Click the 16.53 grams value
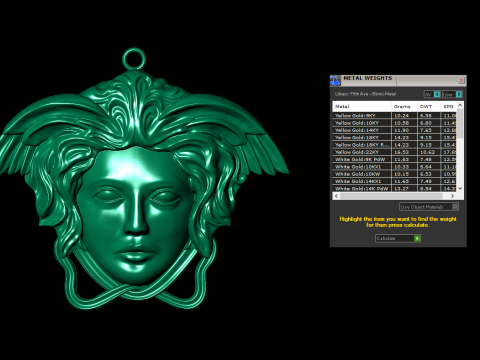Screen dimensions: 480x360 point(402,152)
